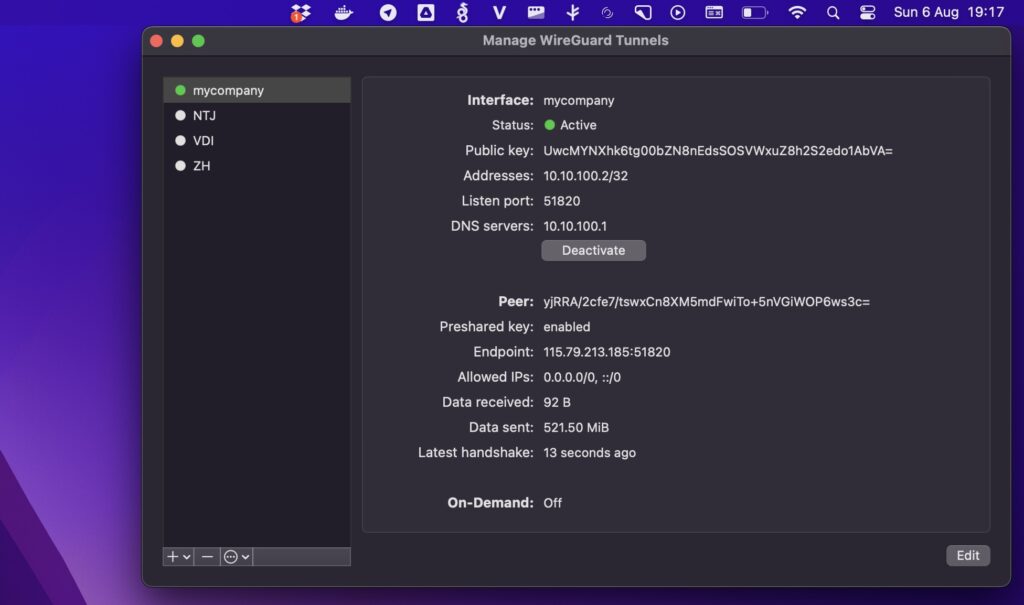
Task: Open the Dropbox menu bar icon
Action: pos(300,12)
